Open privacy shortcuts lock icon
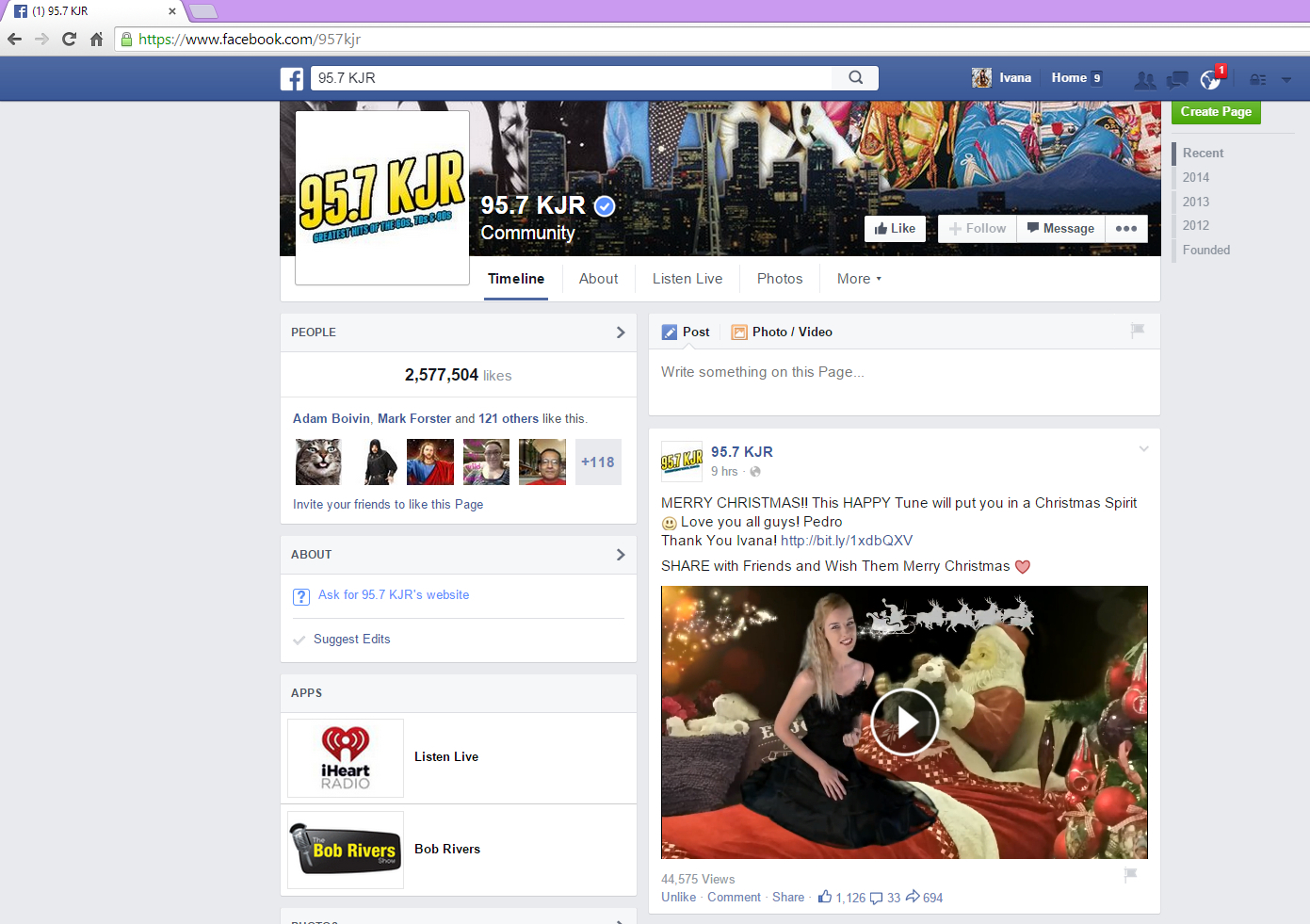 [x=1257, y=79]
